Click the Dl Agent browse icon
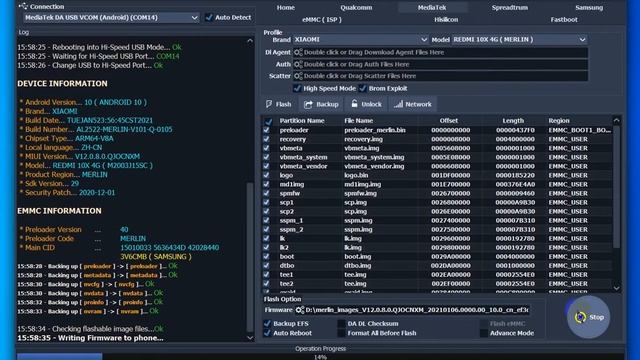 coord(298,52)
